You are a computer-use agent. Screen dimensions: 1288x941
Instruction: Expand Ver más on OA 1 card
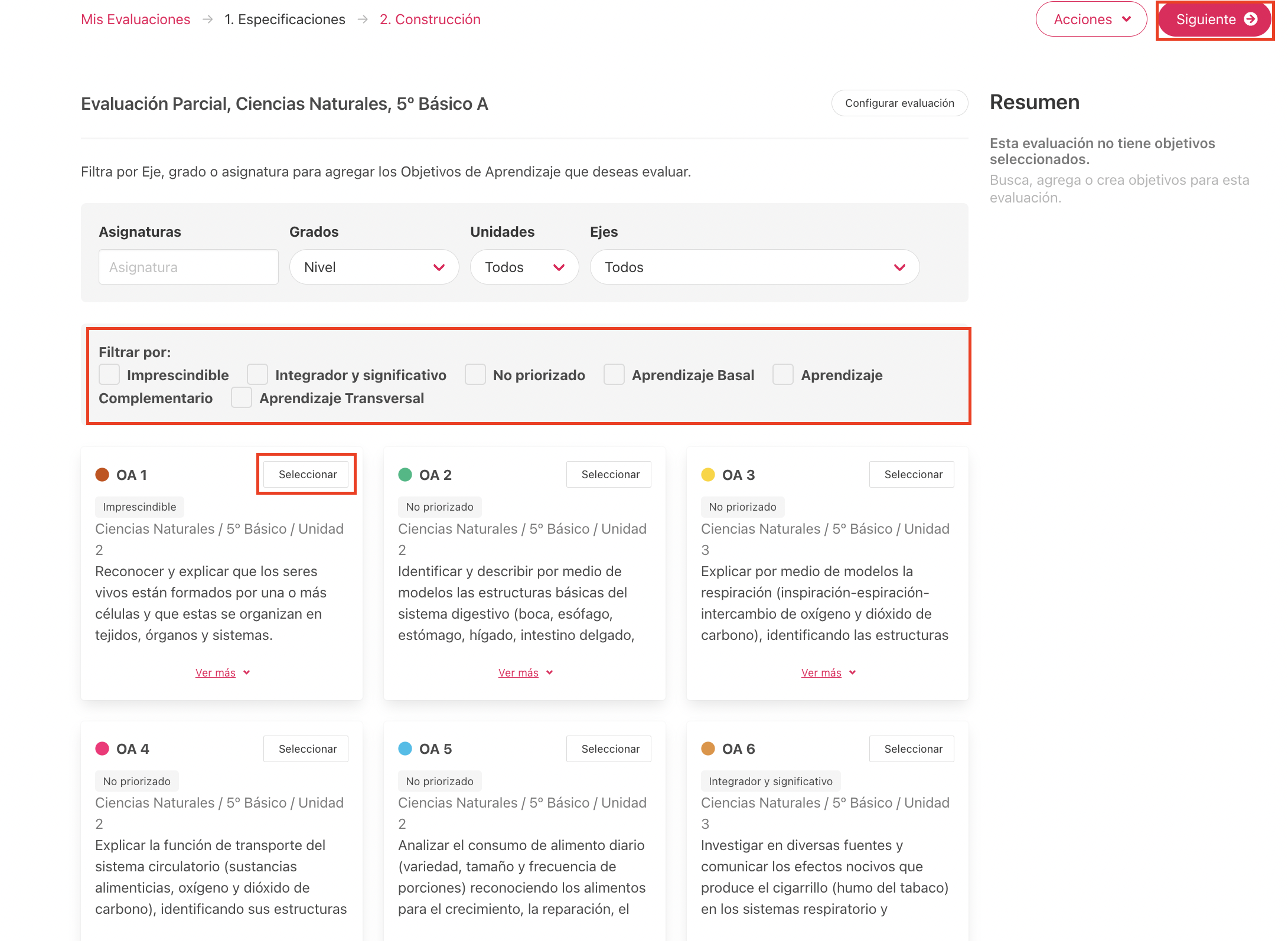[x=223, y=672]
